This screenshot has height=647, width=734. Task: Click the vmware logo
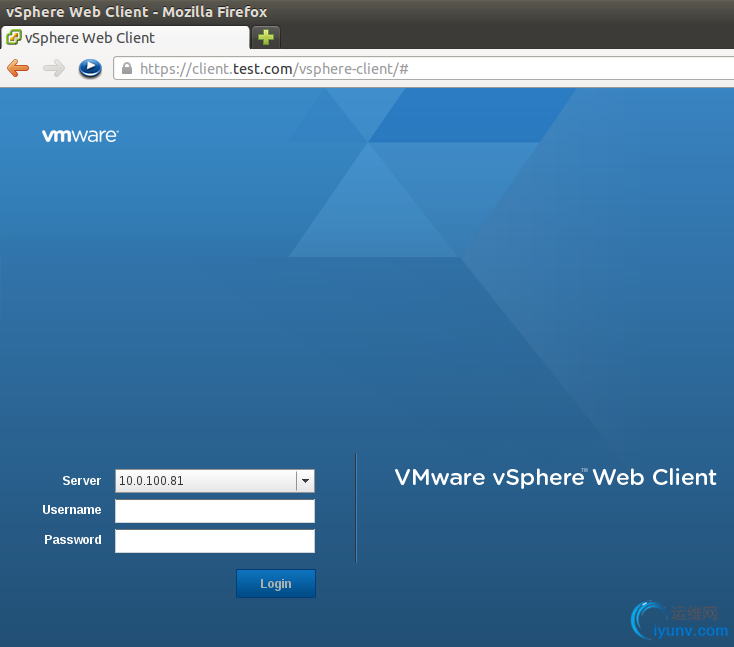point(80,135)
